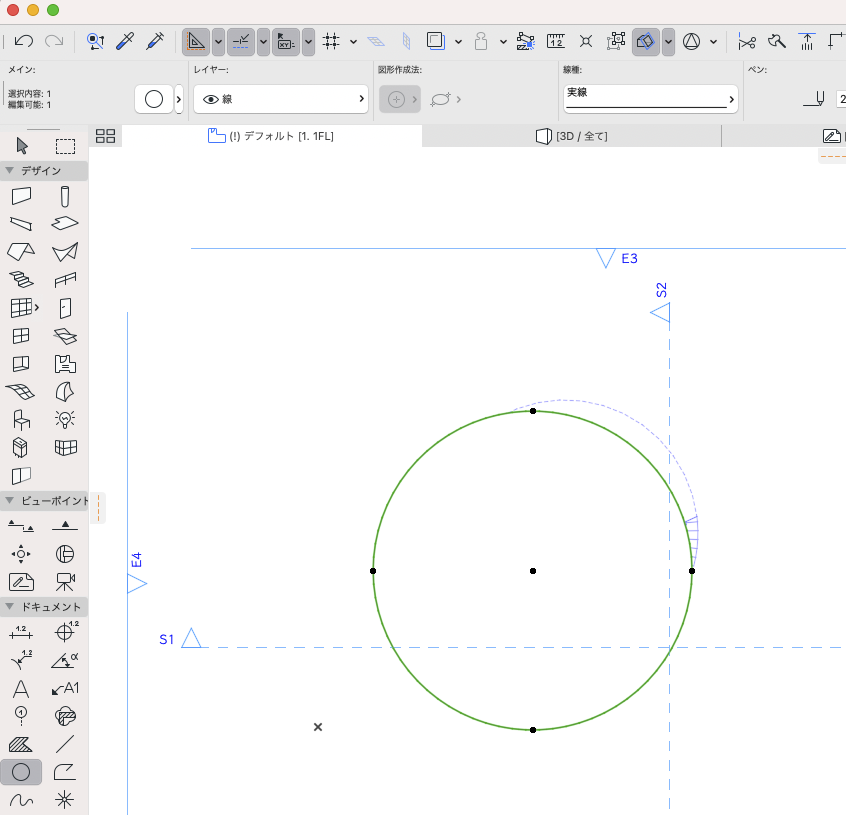Select the Dimension tool
The width and height of the screenshot is (846, 815).
point(21,632)
